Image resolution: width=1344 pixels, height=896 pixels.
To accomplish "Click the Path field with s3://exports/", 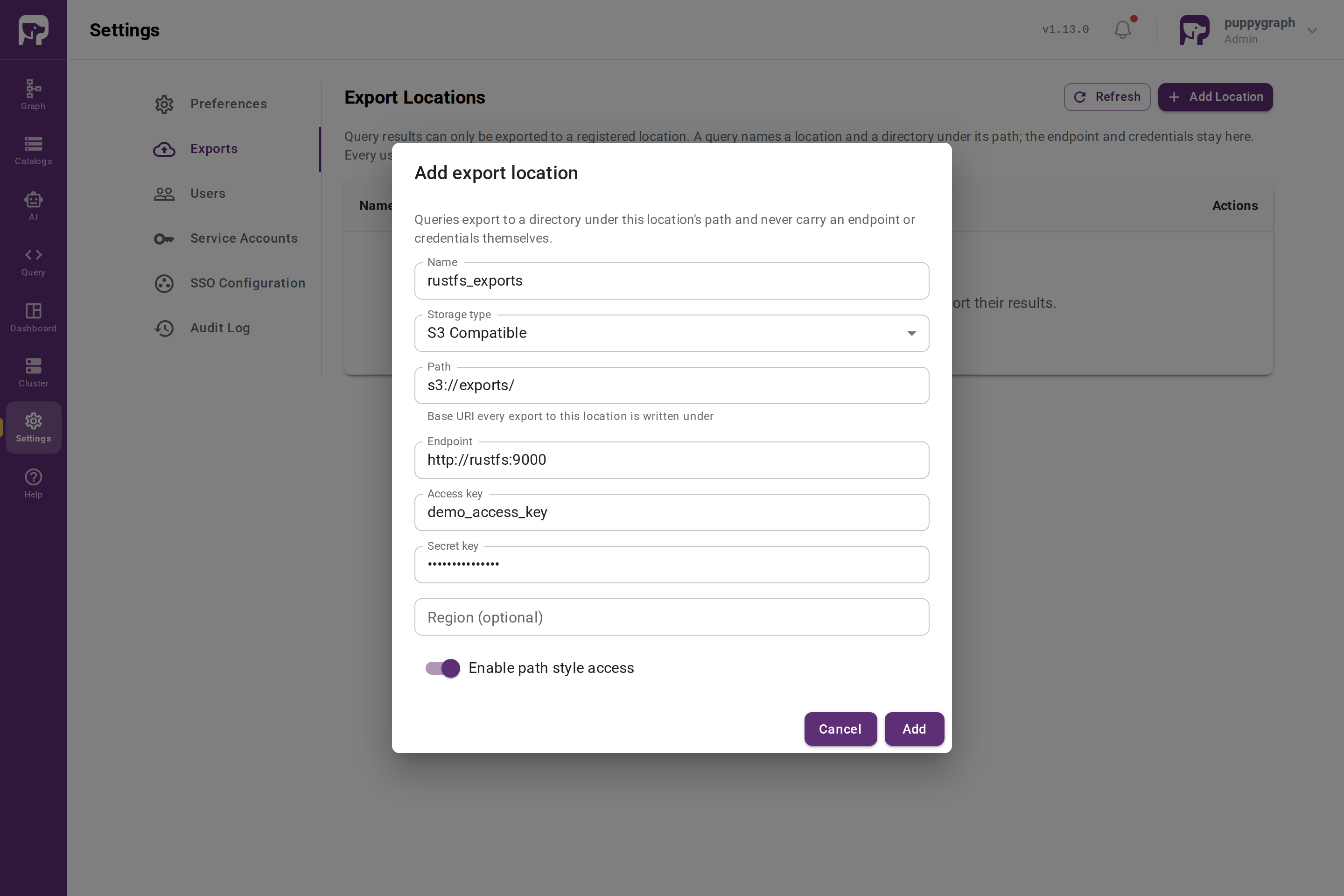I will click(x=672, y=385).
